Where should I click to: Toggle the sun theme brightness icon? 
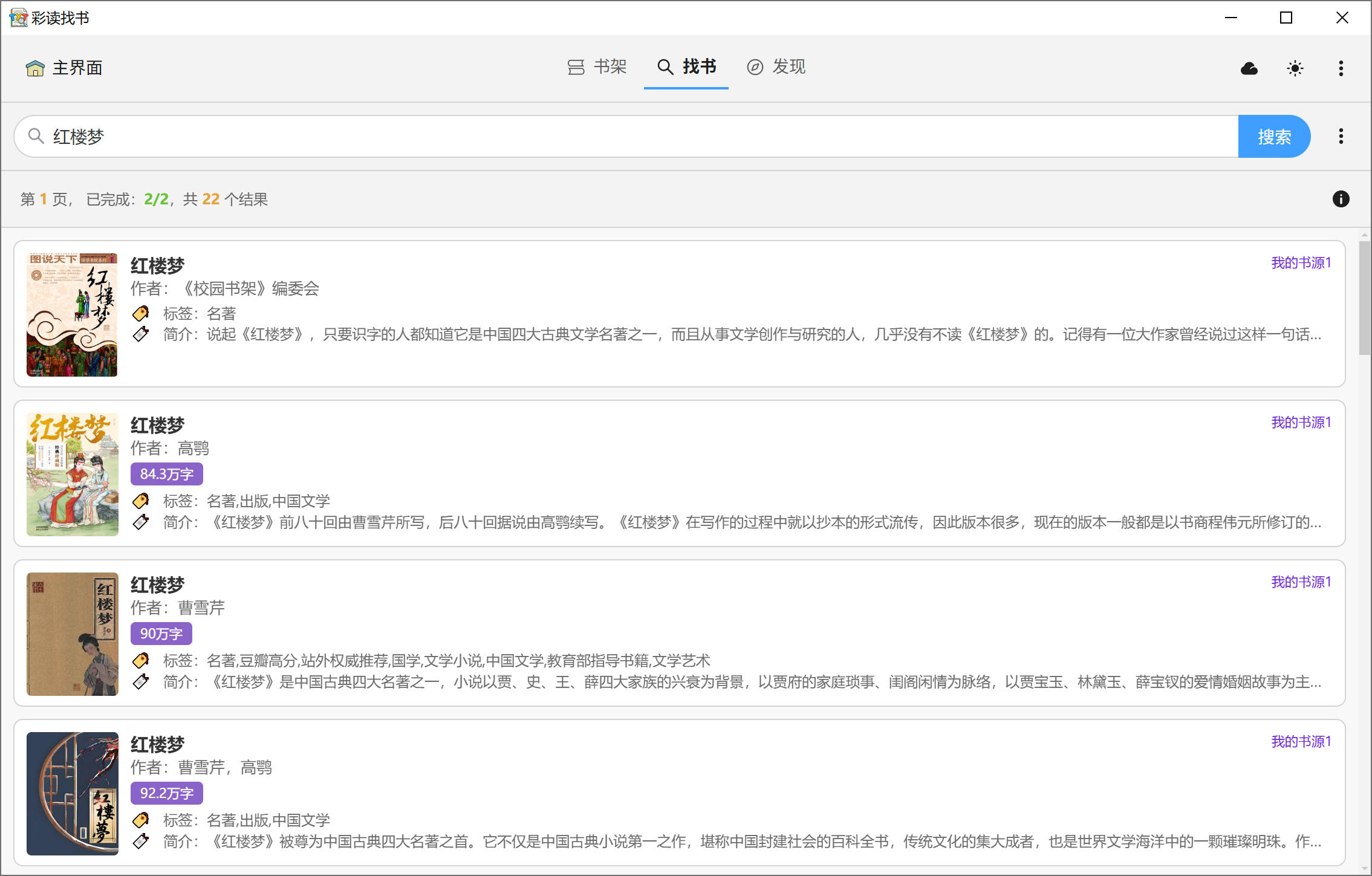(x=1295, y=68)
